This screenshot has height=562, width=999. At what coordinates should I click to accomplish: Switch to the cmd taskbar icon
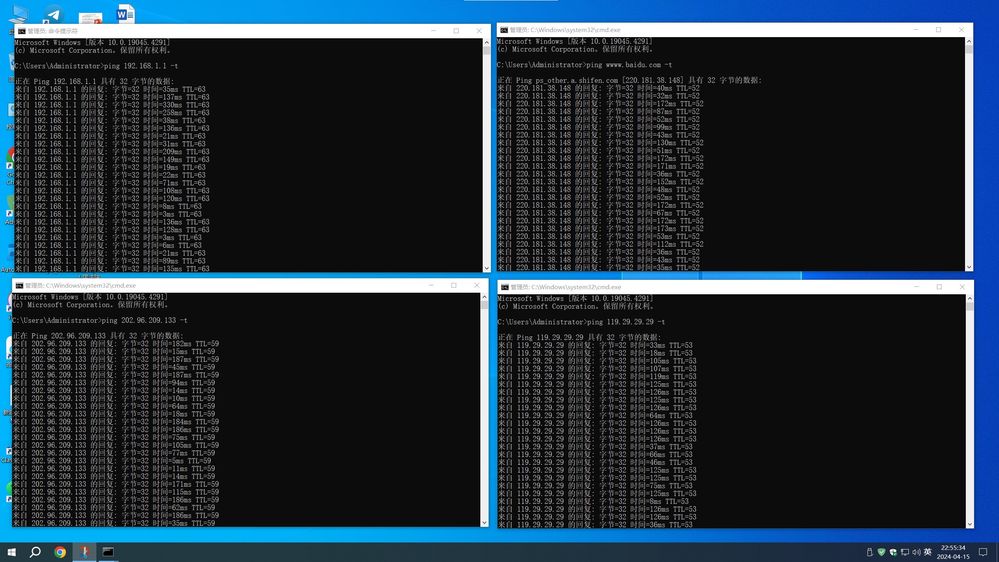[x=108, y=552]
